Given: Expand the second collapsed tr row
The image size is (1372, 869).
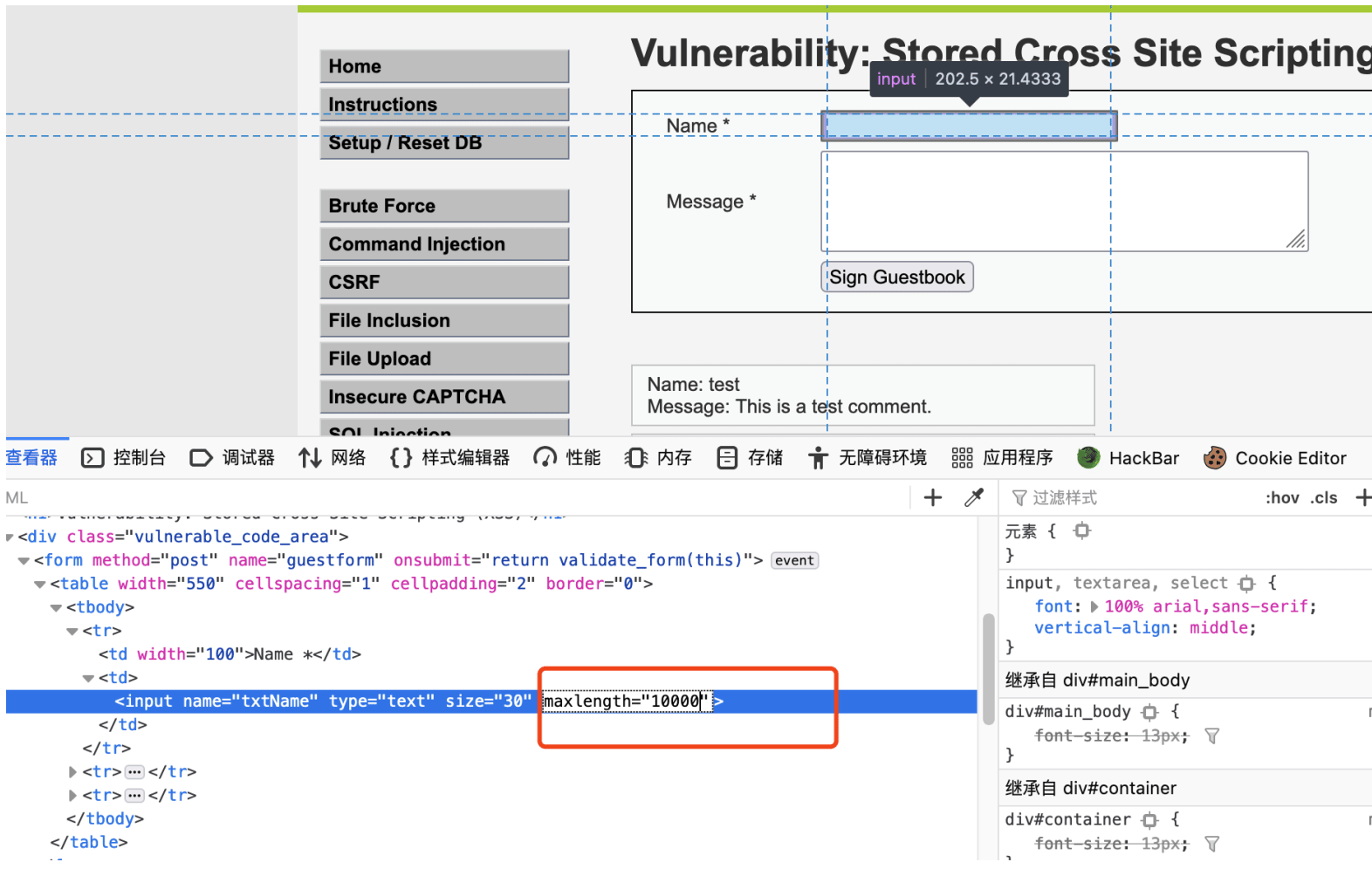Looking at the screenshot, I should [x=72, y=795].
